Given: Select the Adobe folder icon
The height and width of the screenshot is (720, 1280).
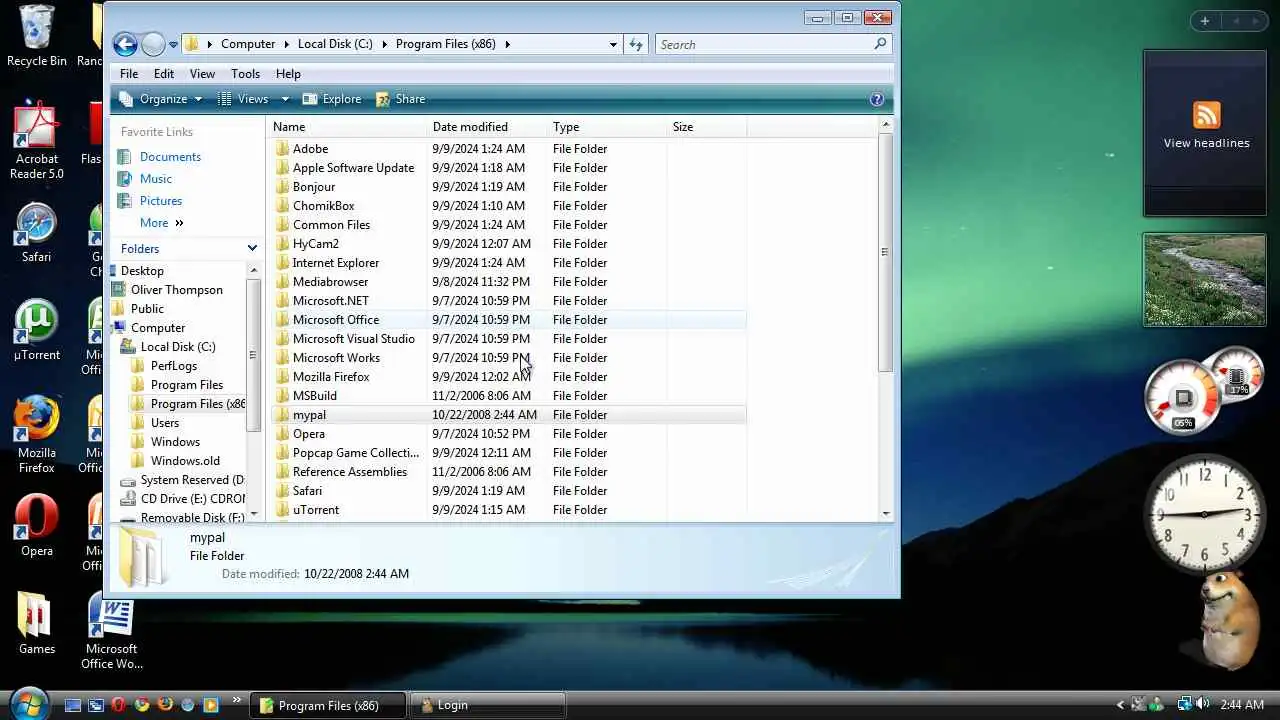Looking at the screenshot, I should 283,149.
